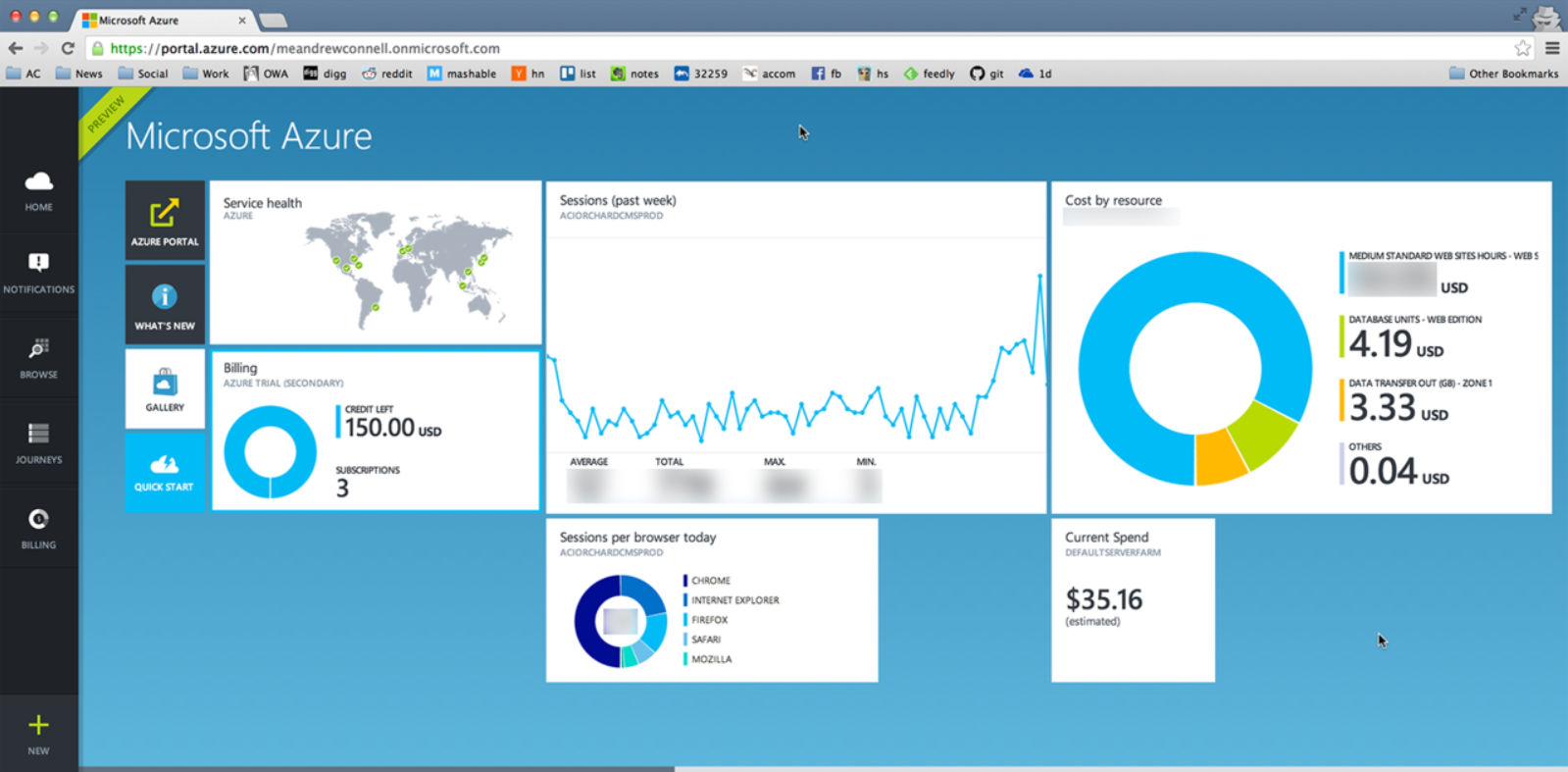Open the feedly bookmark

click(929, 74)
